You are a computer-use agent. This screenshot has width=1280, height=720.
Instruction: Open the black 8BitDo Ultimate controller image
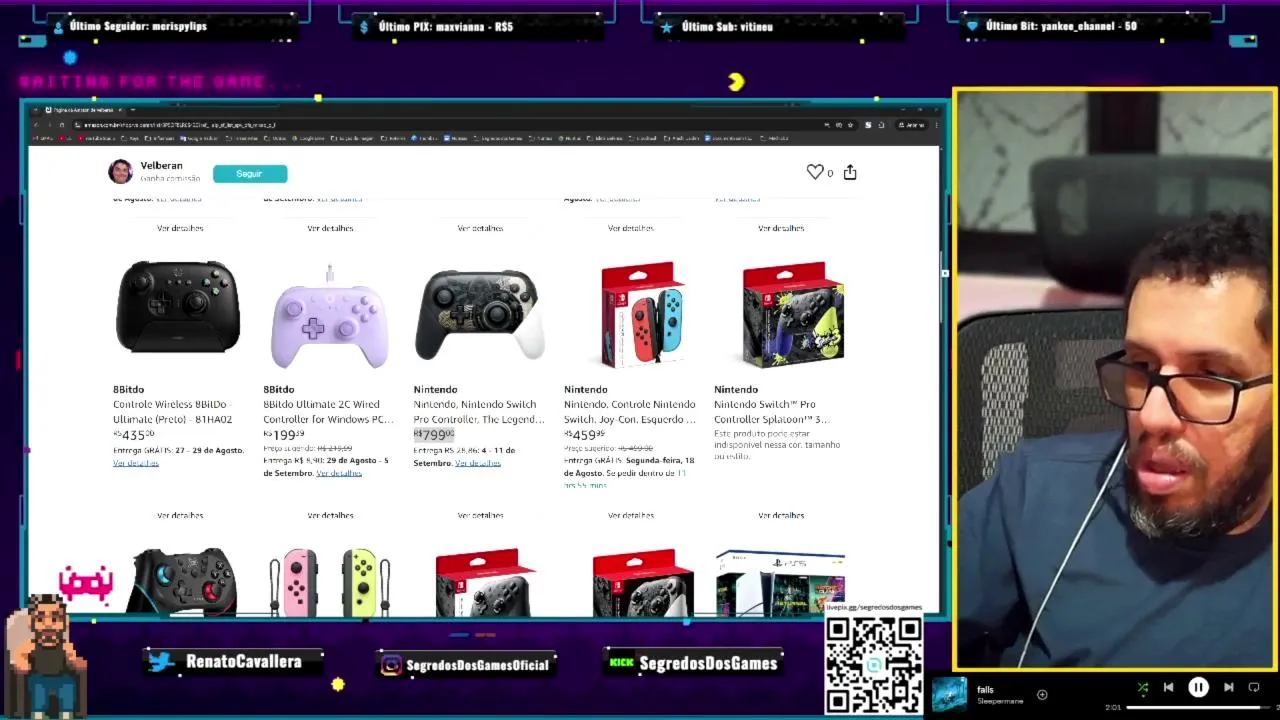point(178,308)
